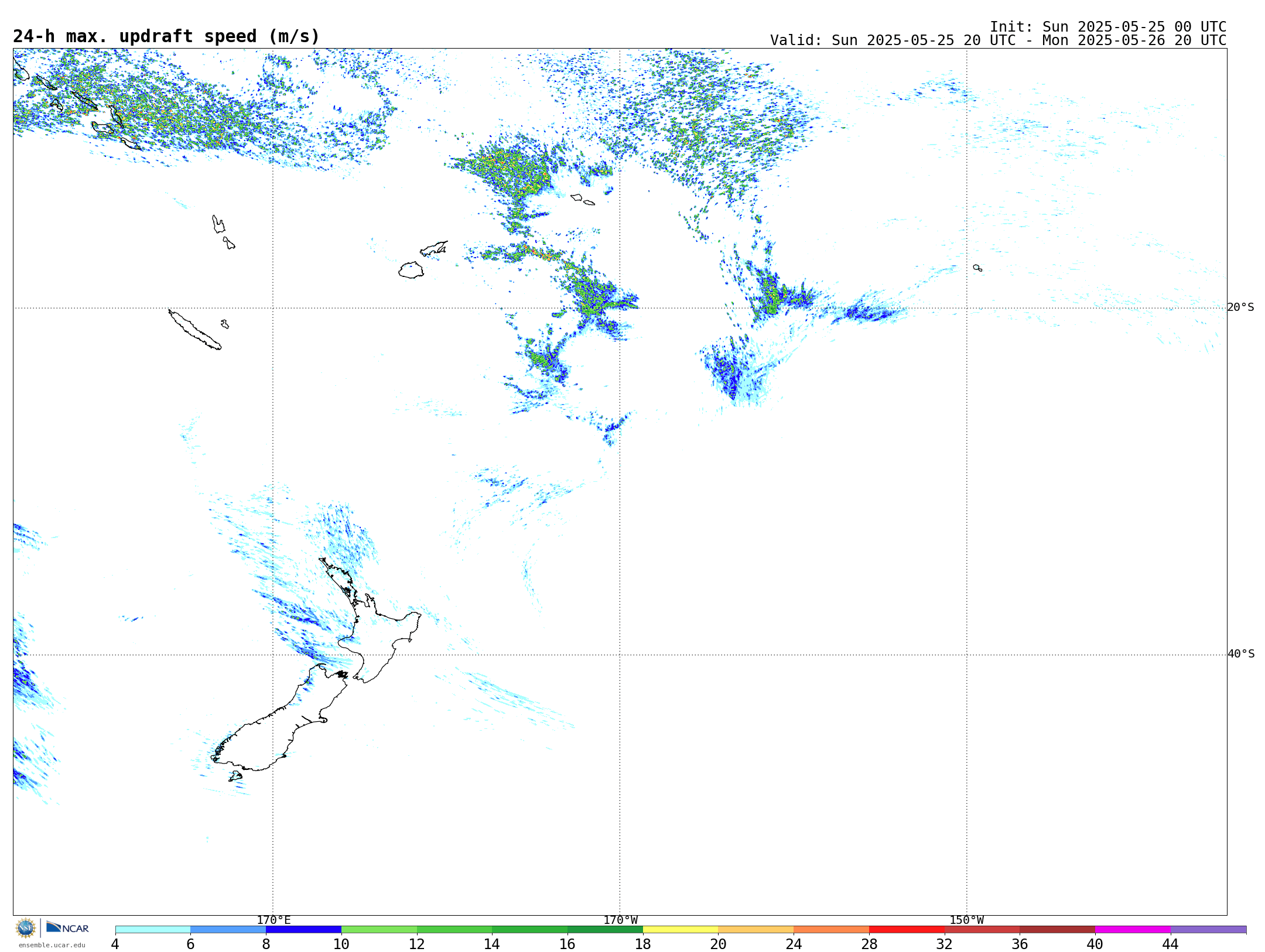Click the colorbar tick label 4

coord(115,944)
